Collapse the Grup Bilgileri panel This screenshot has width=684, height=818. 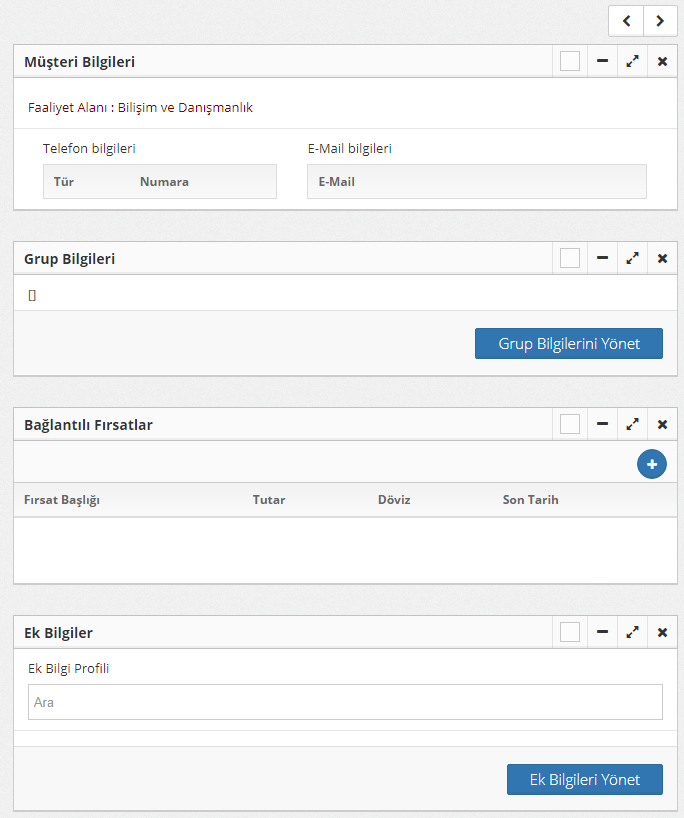[602, 258]
